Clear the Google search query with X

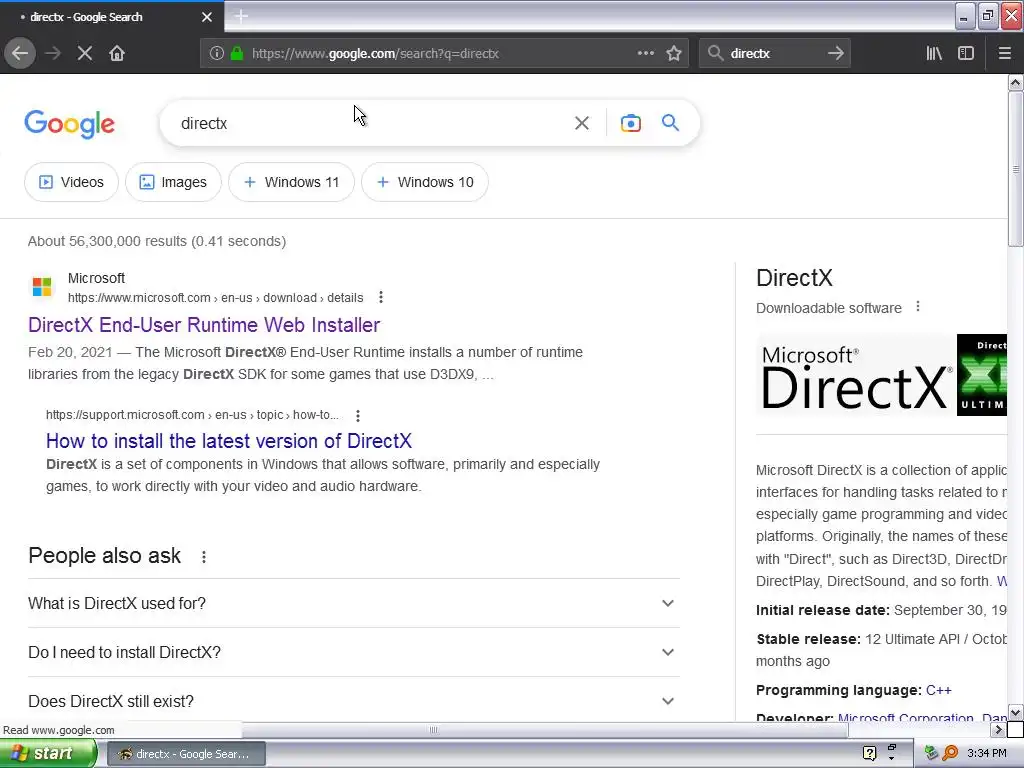click(581, 123)
